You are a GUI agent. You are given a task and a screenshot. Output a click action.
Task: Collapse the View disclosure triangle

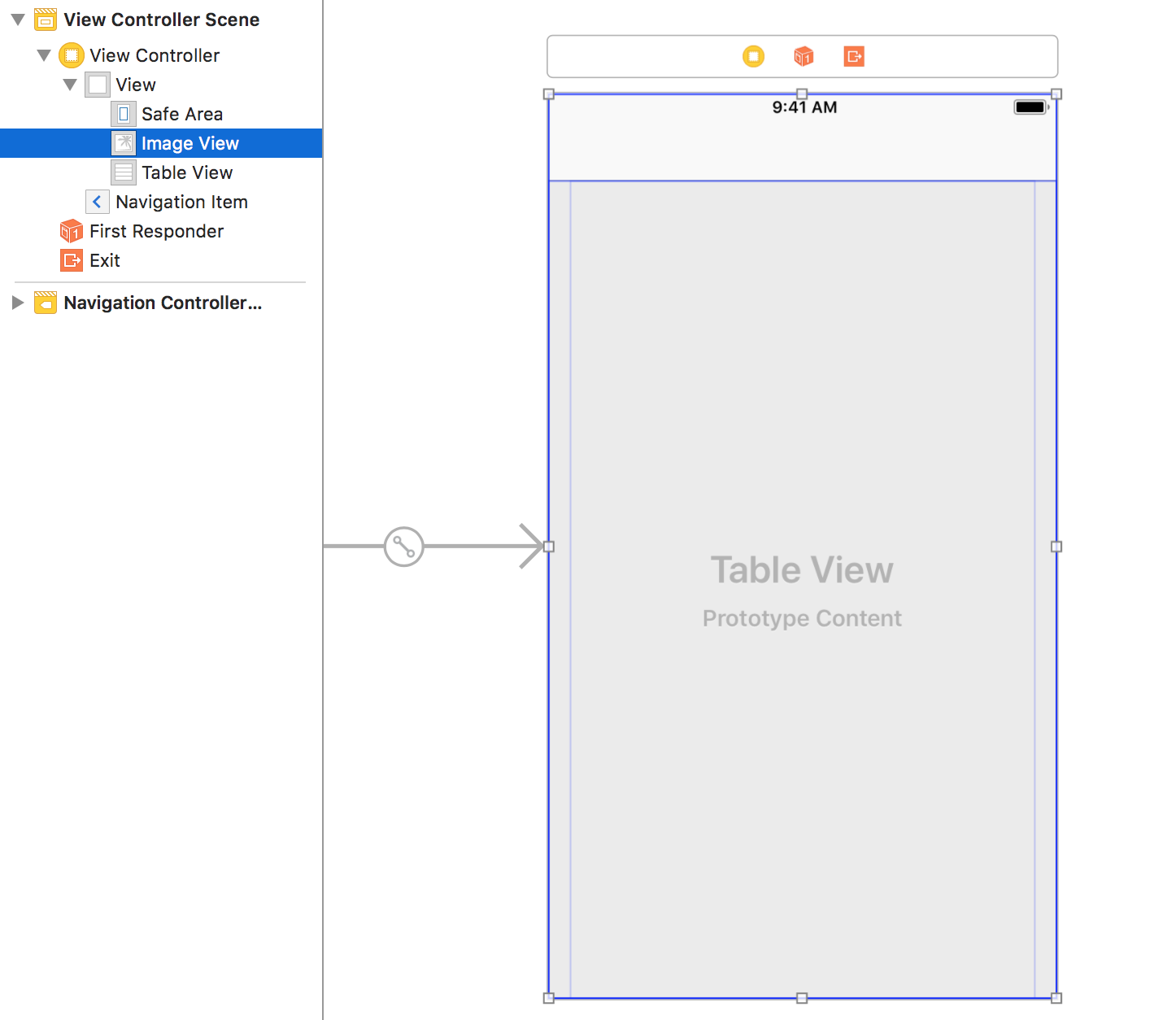69,84
